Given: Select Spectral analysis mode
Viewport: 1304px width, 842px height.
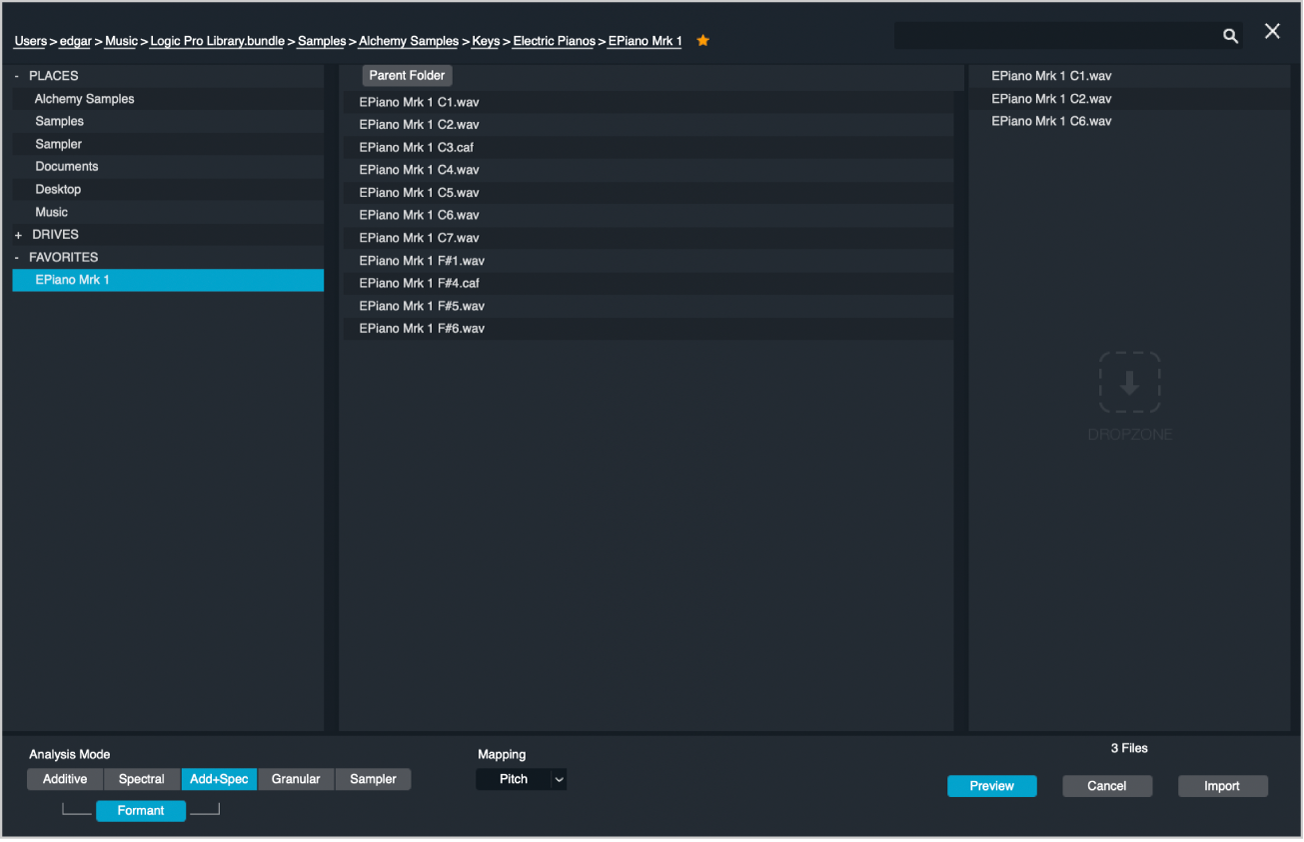Looking at the screenshot, I should [142, 779].
